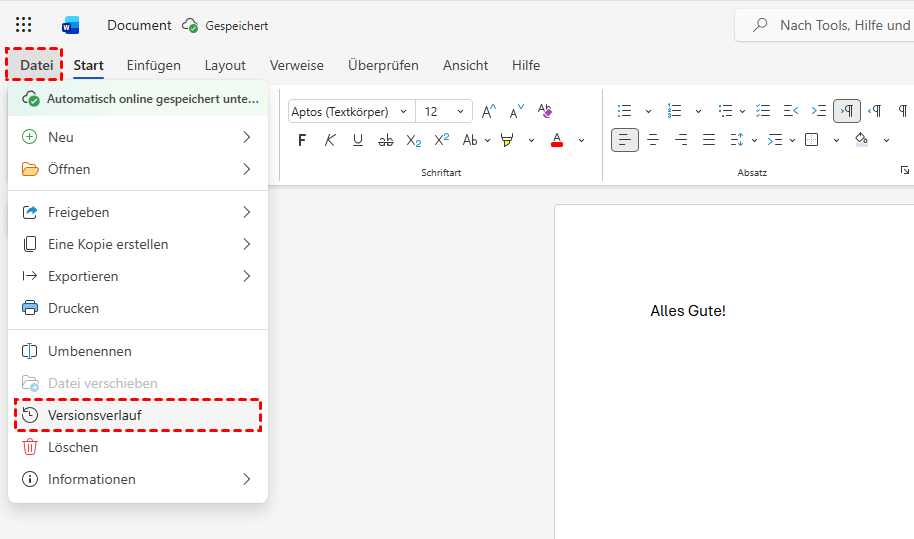Switch to the Einfügen tab

click(x=153, y=65)
